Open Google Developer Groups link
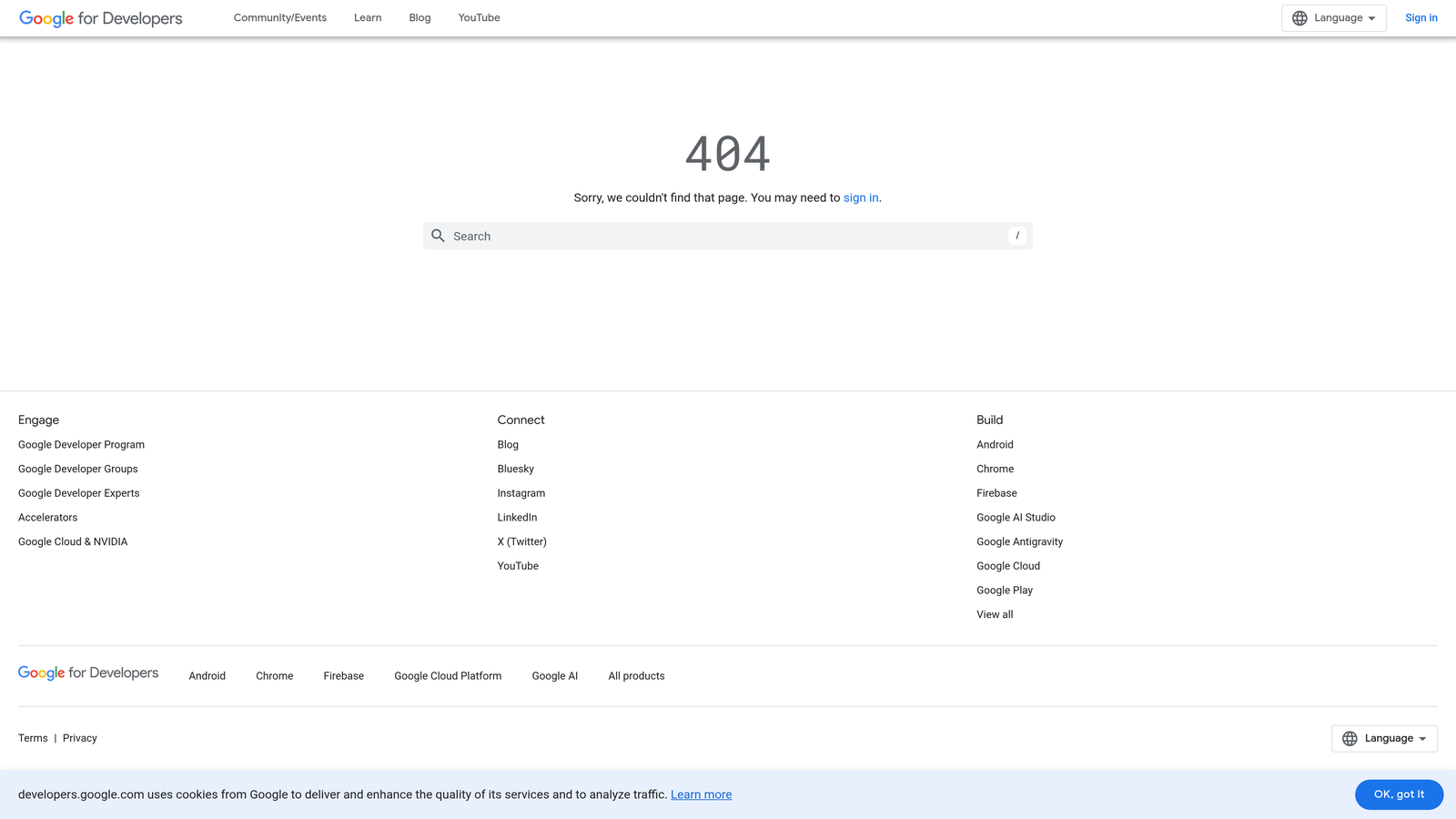The width and height of the screenshot is (1456, 819). 78,470
